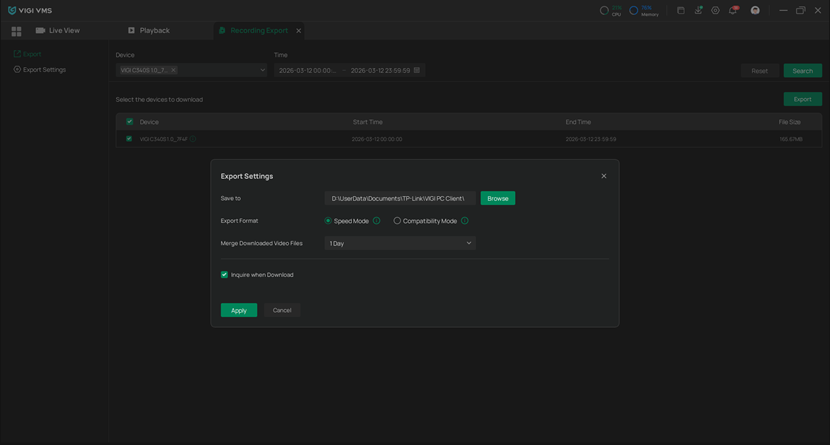Click the Export button above the table
830x445 pixels.
click(x=802, y=99)
